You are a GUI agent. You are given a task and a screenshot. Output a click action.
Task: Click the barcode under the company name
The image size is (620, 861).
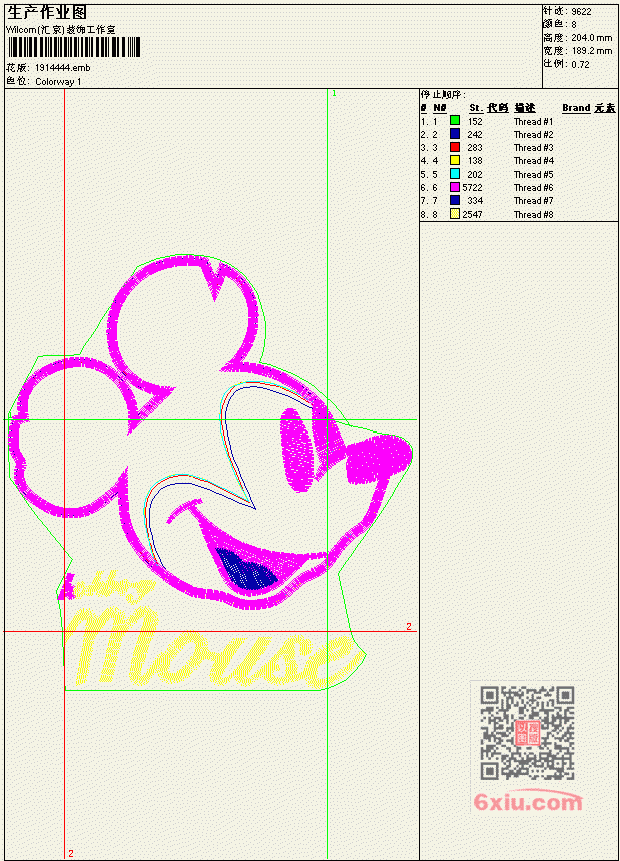click(74, 47)
